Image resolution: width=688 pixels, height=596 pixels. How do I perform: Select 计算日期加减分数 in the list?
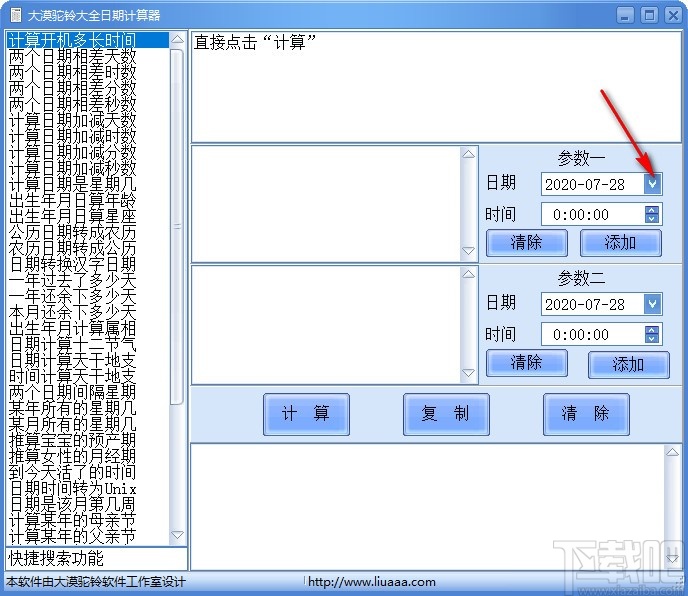(x=87, y=152)
